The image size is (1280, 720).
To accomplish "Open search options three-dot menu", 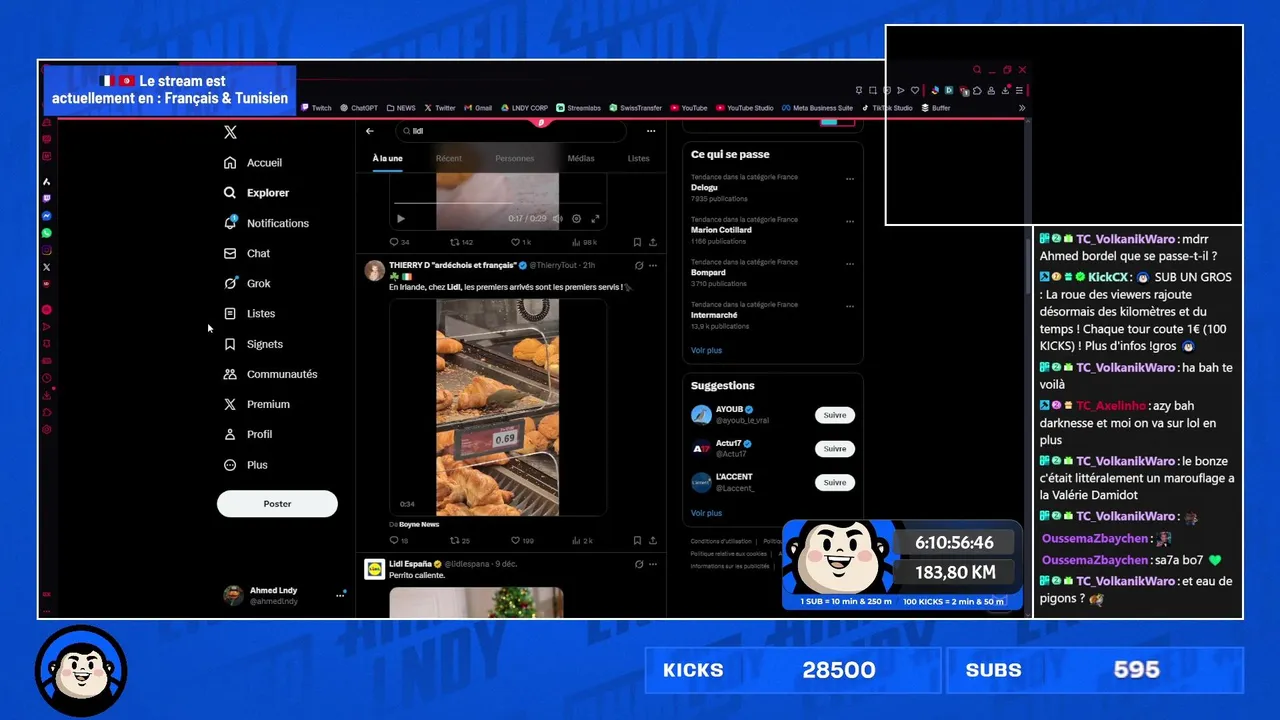I will [x=651, y=131].
